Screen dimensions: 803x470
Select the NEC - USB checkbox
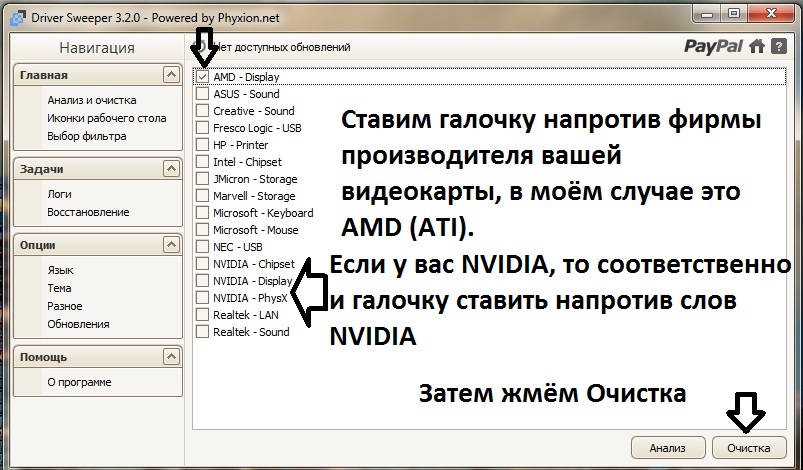[x=203, y=247]
